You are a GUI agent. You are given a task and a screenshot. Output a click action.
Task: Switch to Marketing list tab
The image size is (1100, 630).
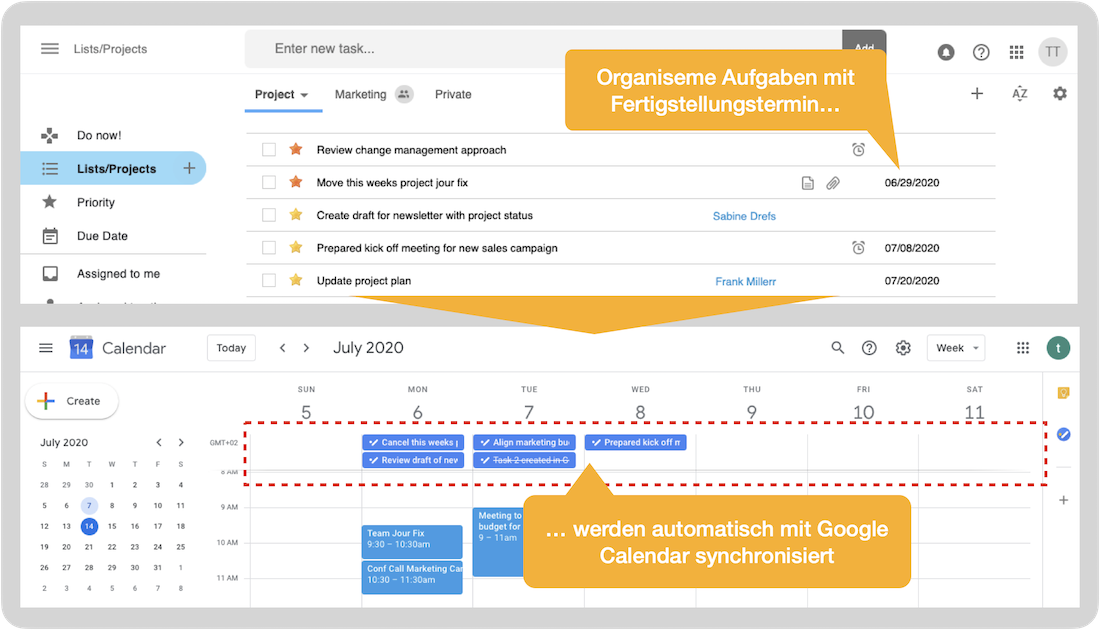pos(361,94)
